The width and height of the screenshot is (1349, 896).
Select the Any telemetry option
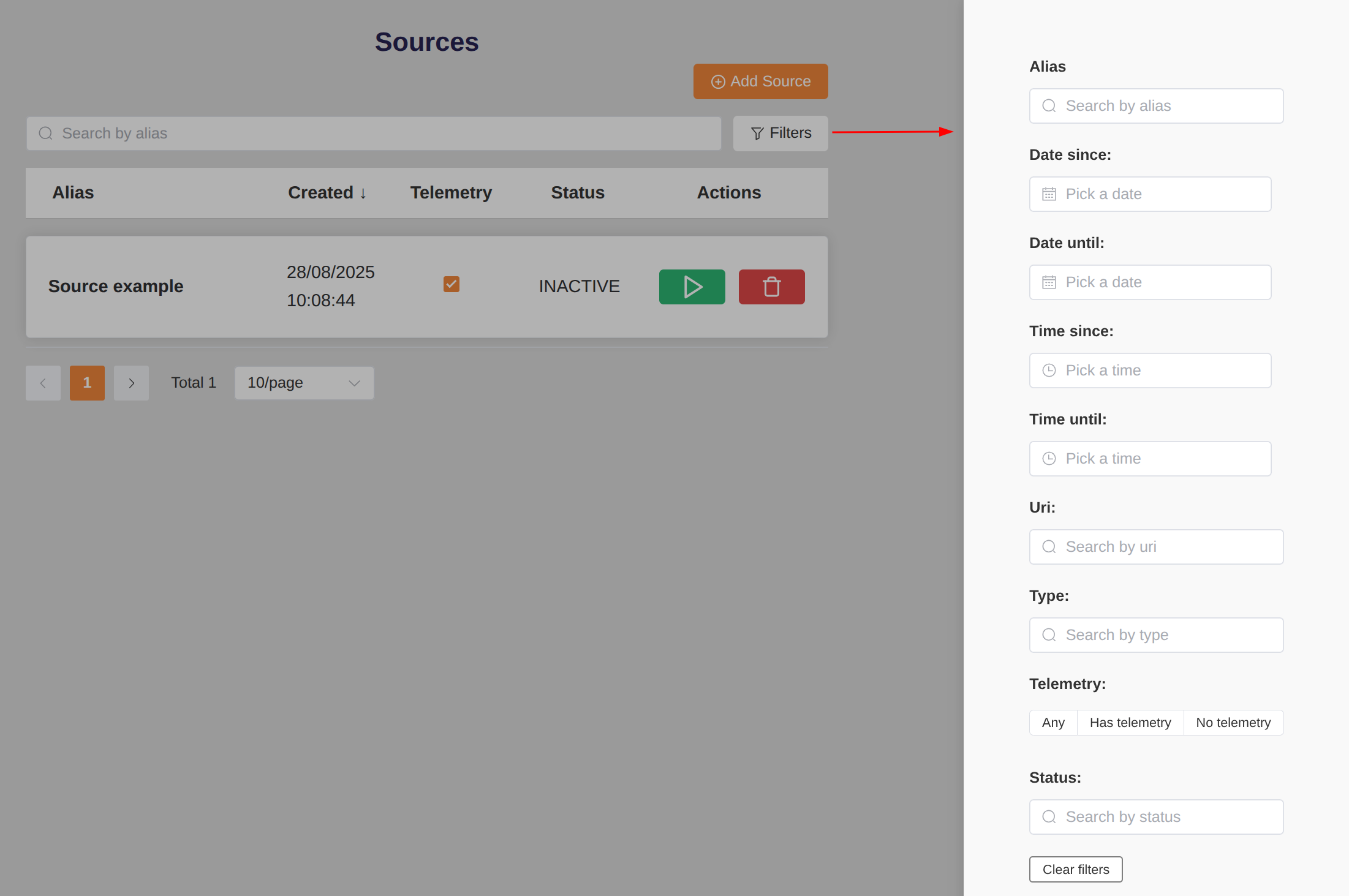(x=1053, y=723)
